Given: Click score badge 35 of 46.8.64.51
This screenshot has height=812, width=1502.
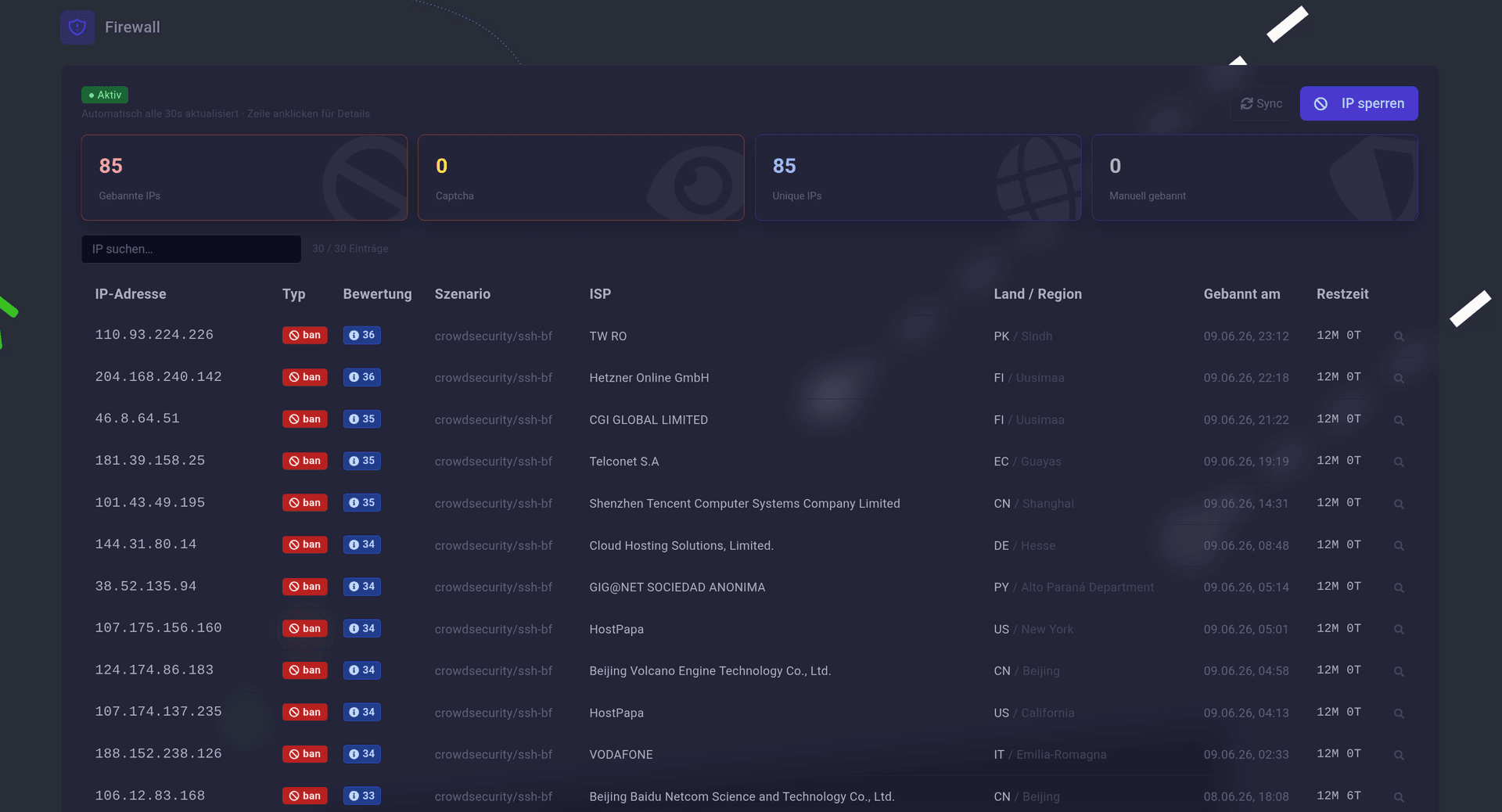Looking at the screenshot, I should [x=362, y=419].
